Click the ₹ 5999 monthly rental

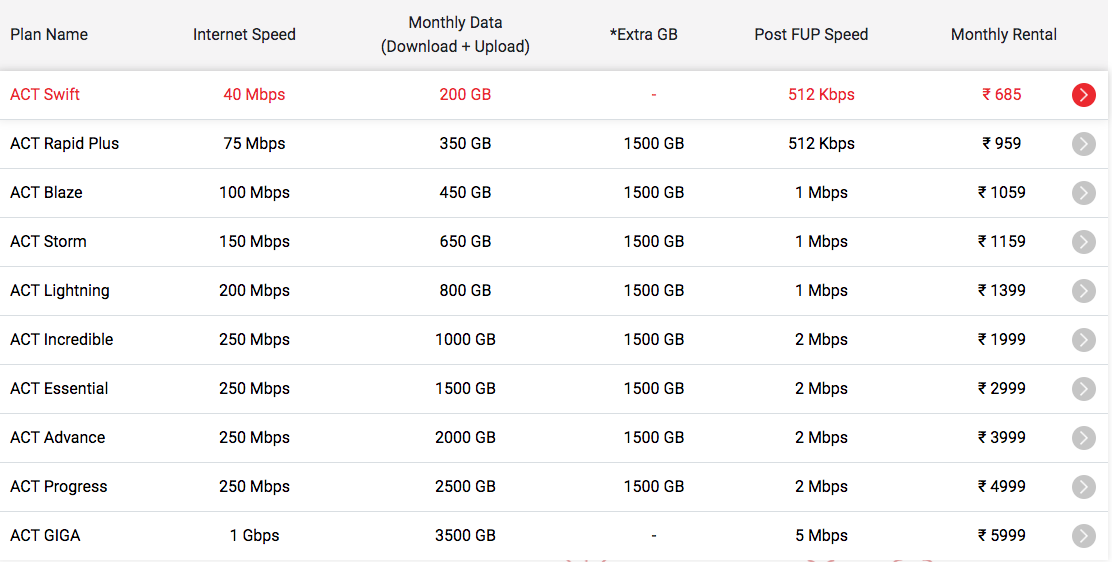1001,535
